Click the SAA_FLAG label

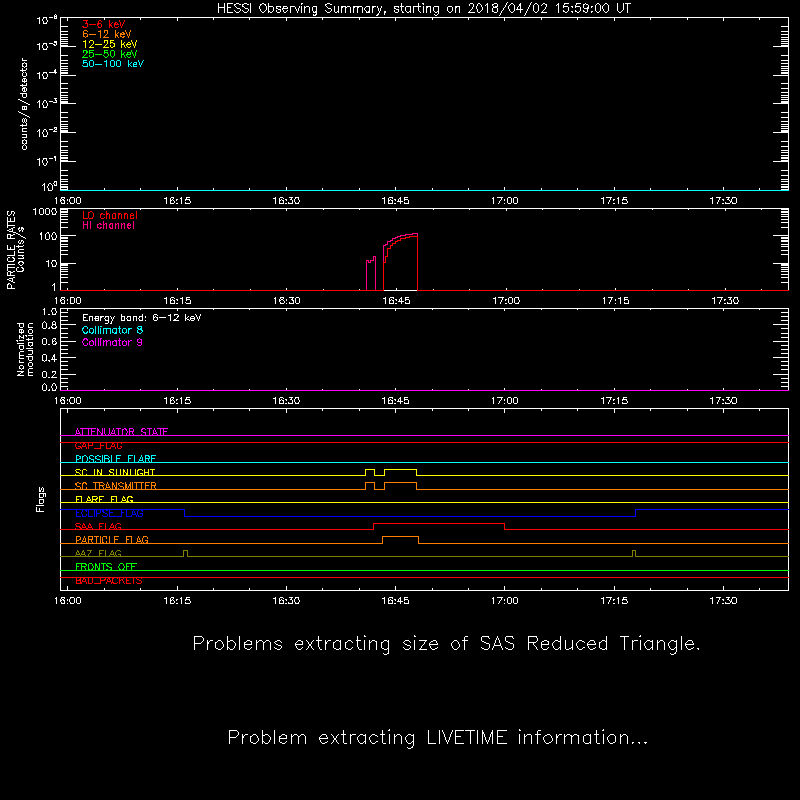click(x=98, y=527)
